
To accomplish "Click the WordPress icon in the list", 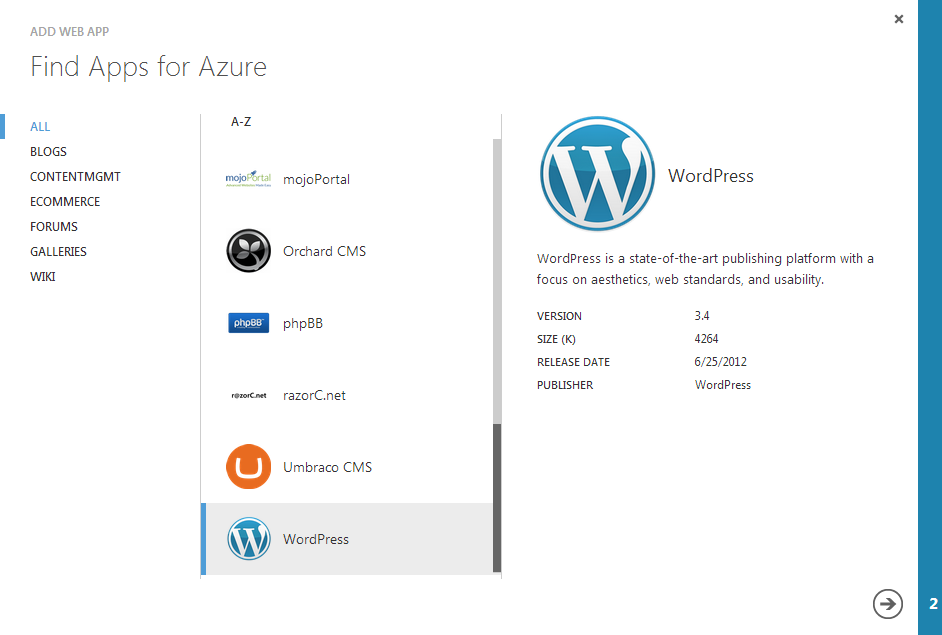I will [x=248, y=539].
